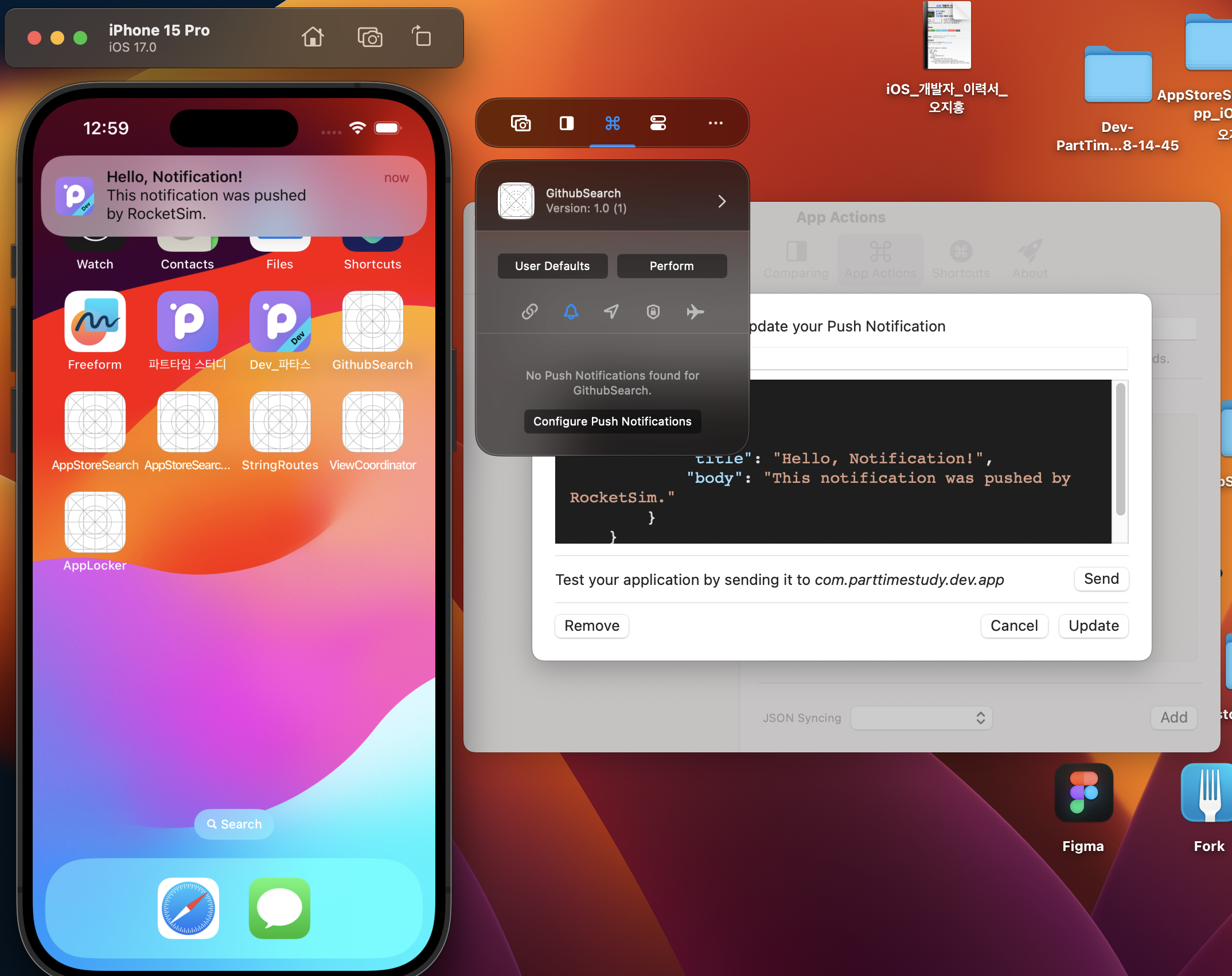Open the JSON Syncing dropdown
Screen dimensions: 1232x976
click(x=921, y=718)
